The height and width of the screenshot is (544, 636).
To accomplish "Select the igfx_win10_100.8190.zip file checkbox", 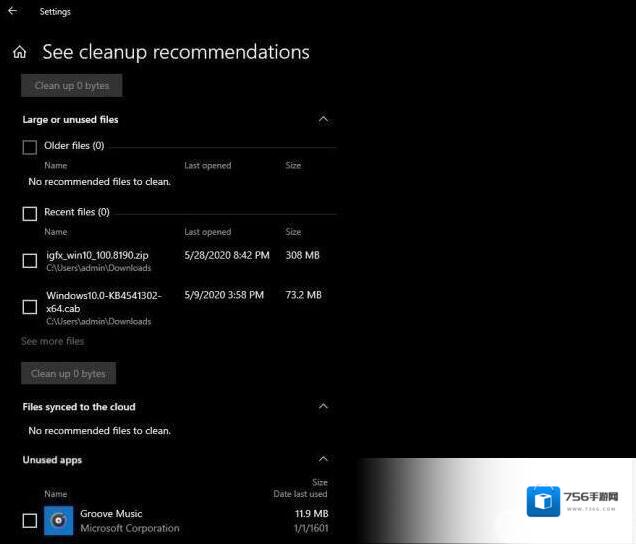I will pyautogui.click(x=30, y=261).
